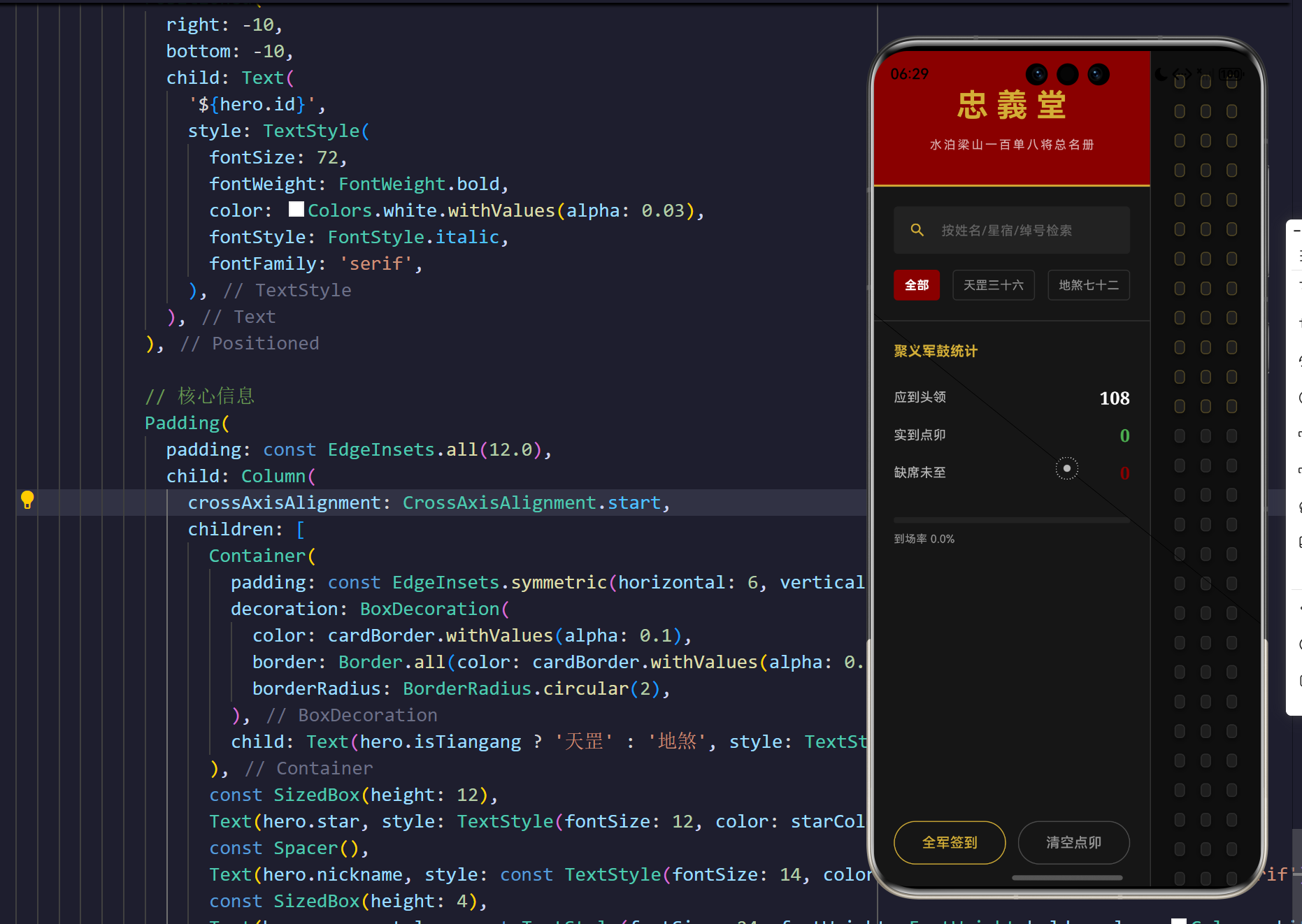The height and width of the screenshot is (924, 1302).
Task: Click the subtitle 水泊梁山一百单八将总名册
Action: pyautogui.click(x=1011, y=145)
